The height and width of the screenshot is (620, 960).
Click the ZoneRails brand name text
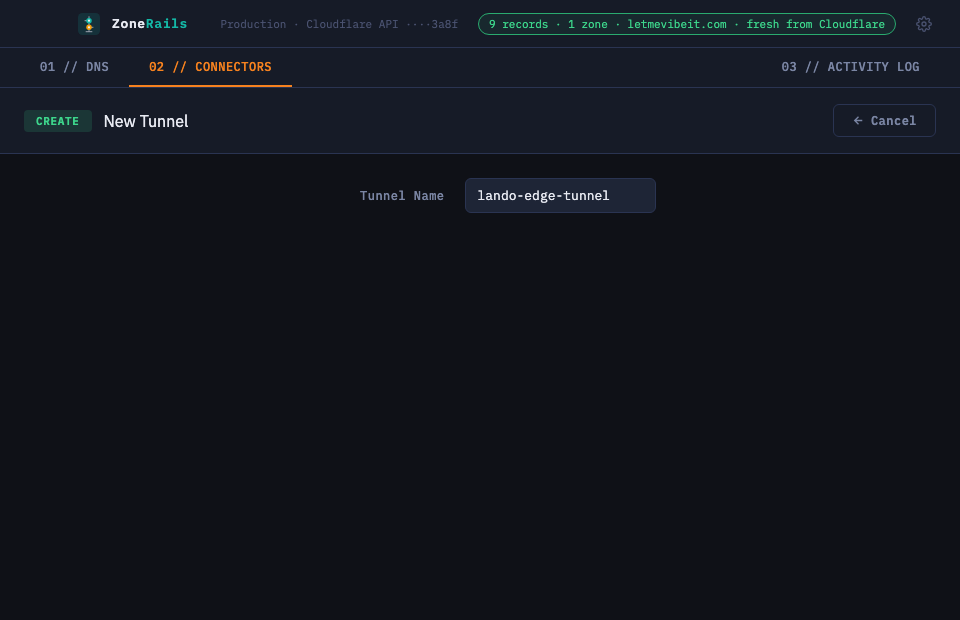point(149,24)
